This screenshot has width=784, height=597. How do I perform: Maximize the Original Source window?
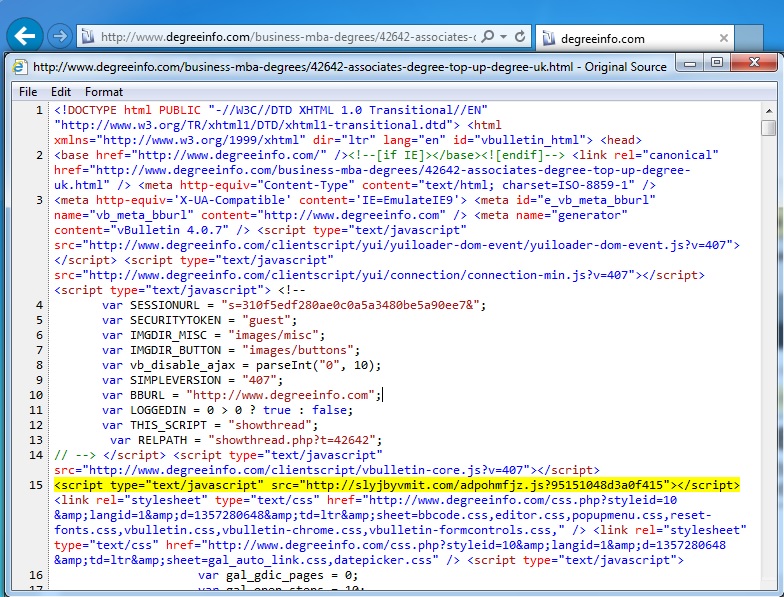tap(716, 63)
